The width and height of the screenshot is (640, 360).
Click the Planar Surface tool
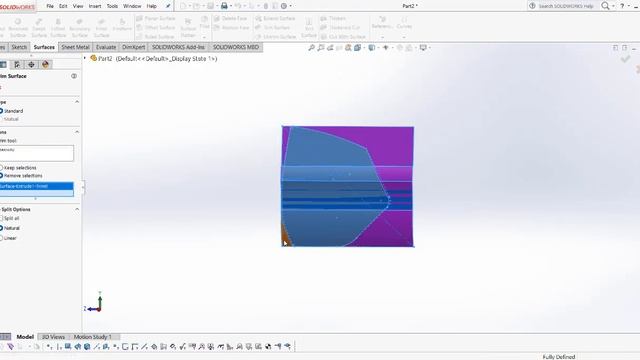tap(156, 18)
